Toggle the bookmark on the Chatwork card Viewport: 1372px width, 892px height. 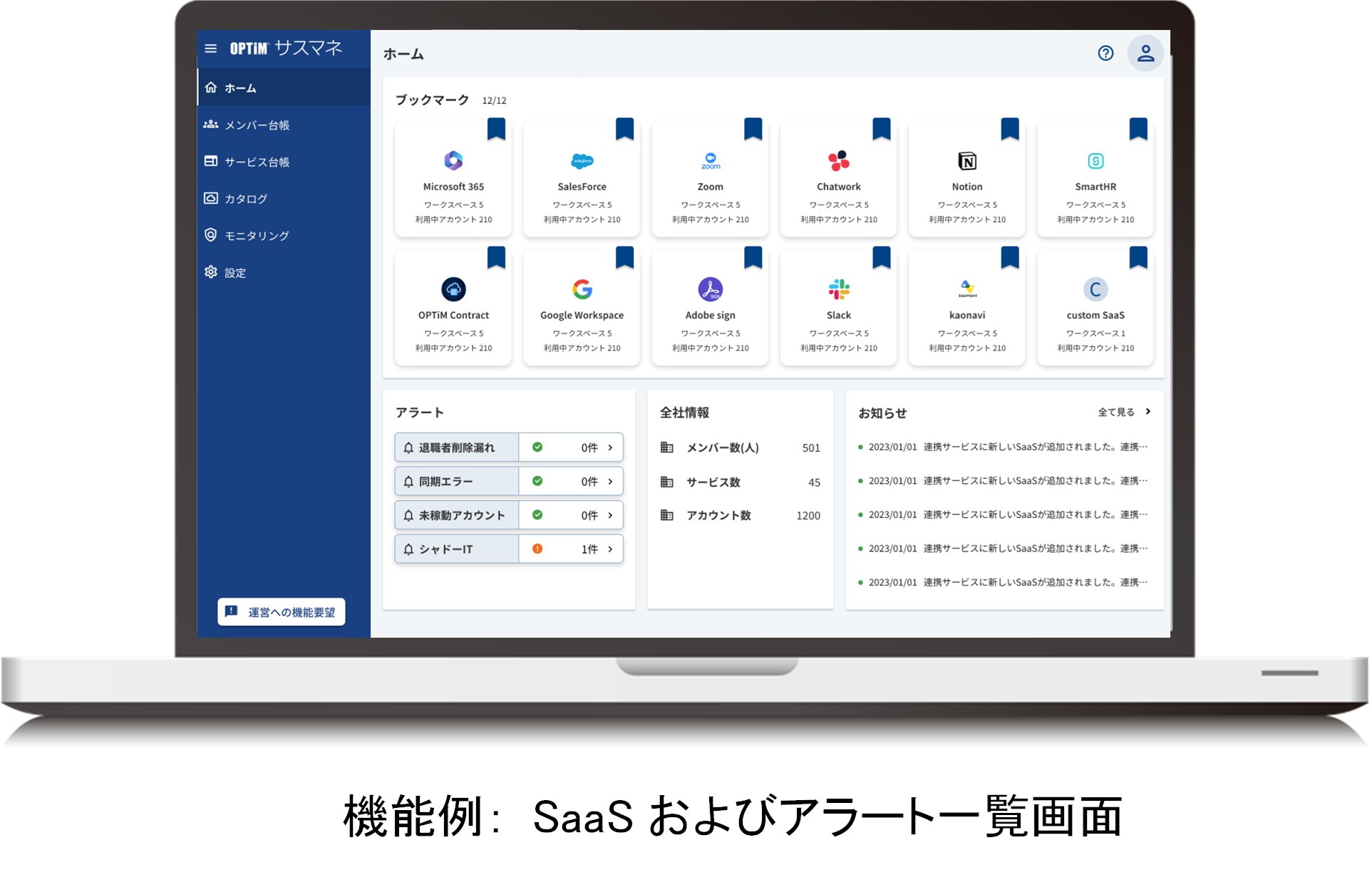point(882,128)
